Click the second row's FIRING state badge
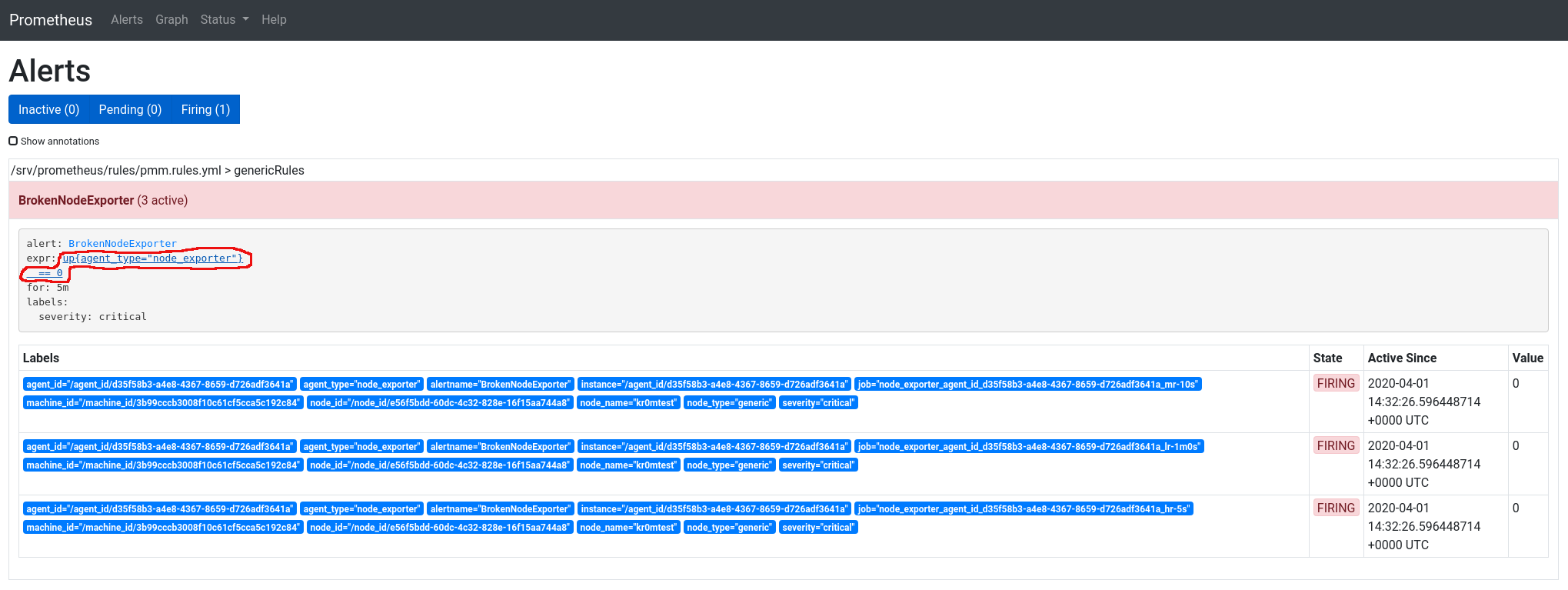Viewport: 1568px width, 590px height. pos(1336,445)
